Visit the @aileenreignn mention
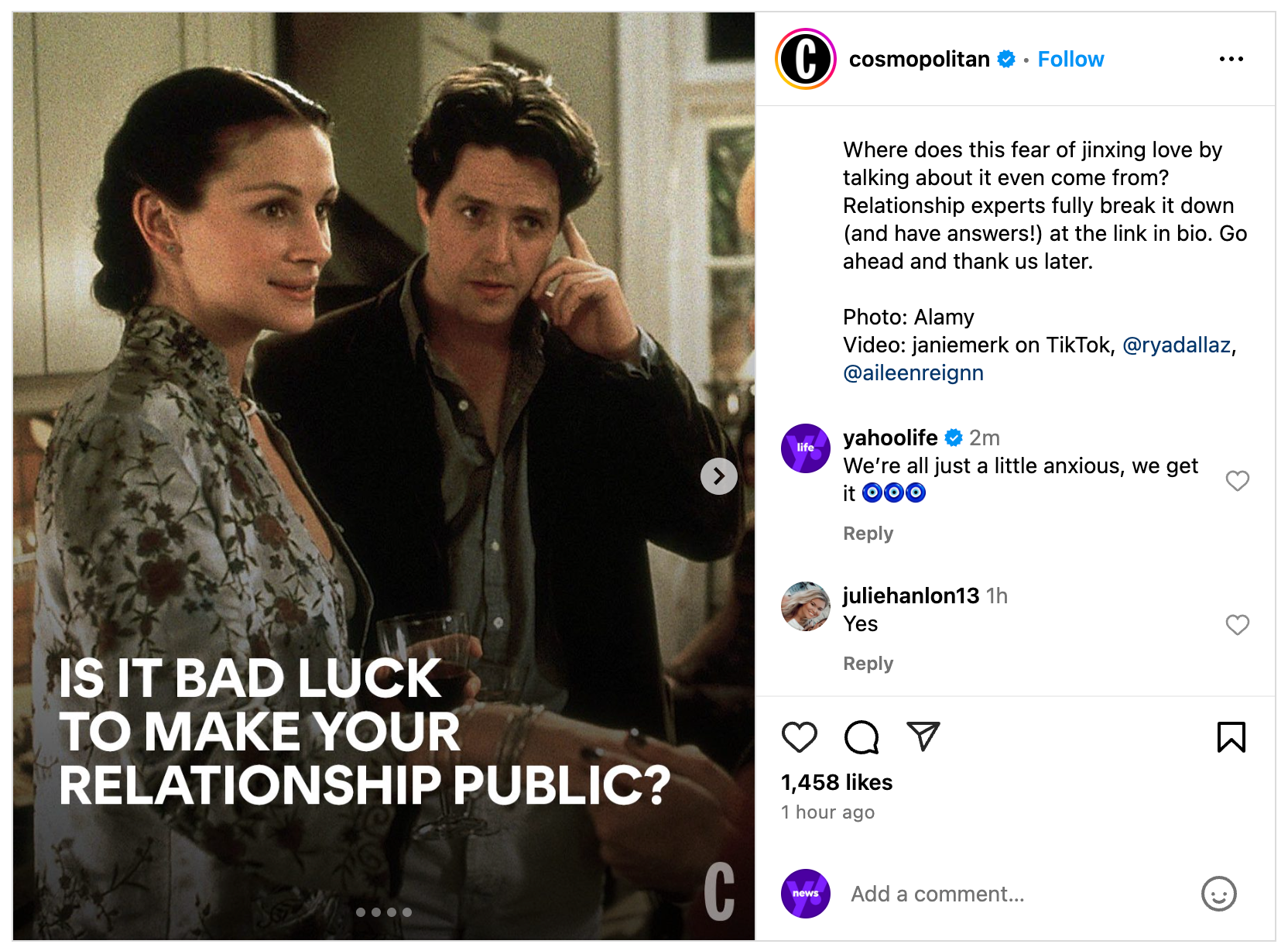Image resolution: width=1288 pixels, height=951 pixels. coord(913,373)
